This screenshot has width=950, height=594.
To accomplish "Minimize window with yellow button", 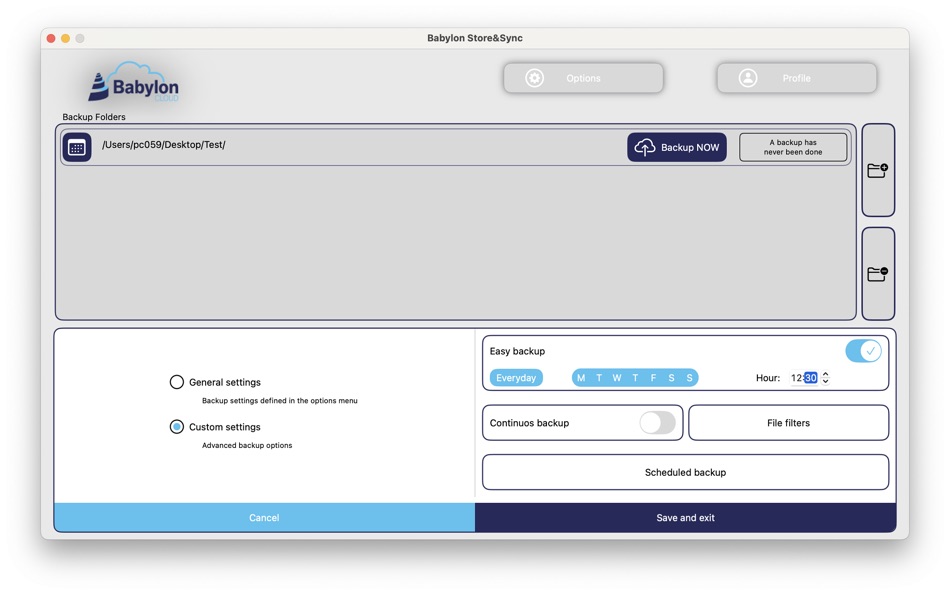I will pos(65,38).
